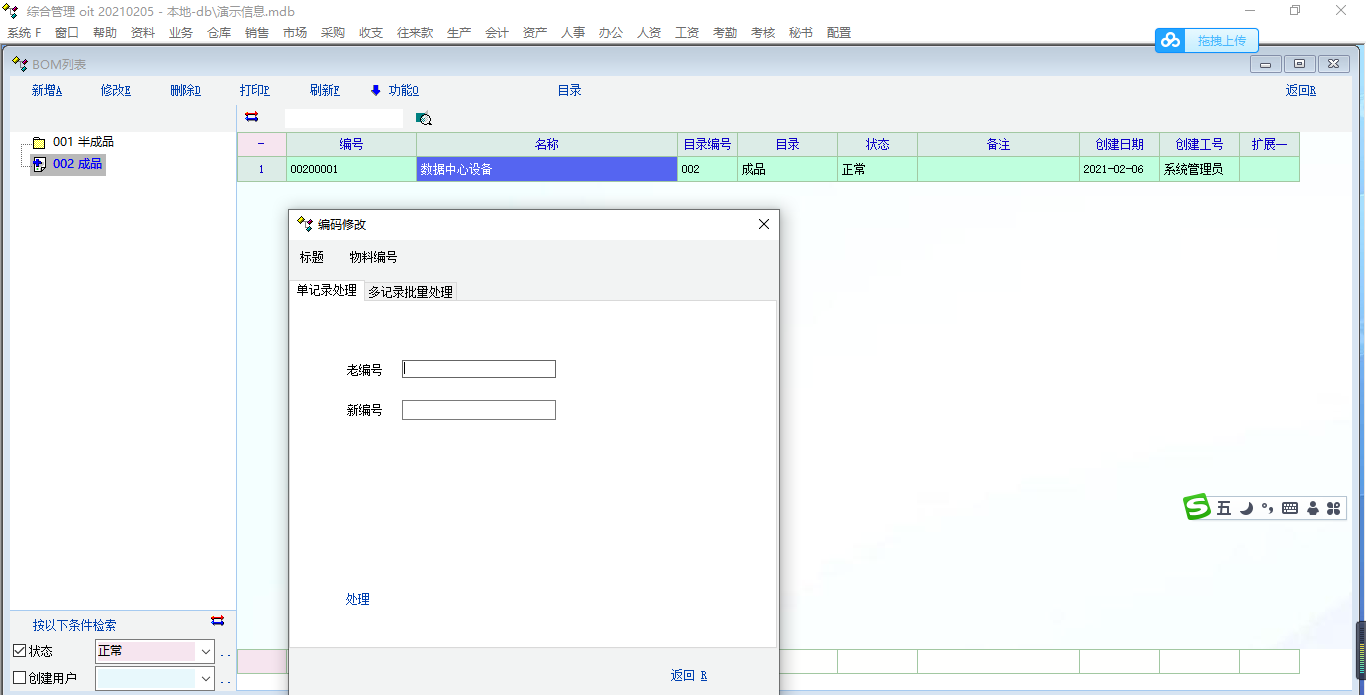Click into the 新编号 input field

(x=478, y=410)
